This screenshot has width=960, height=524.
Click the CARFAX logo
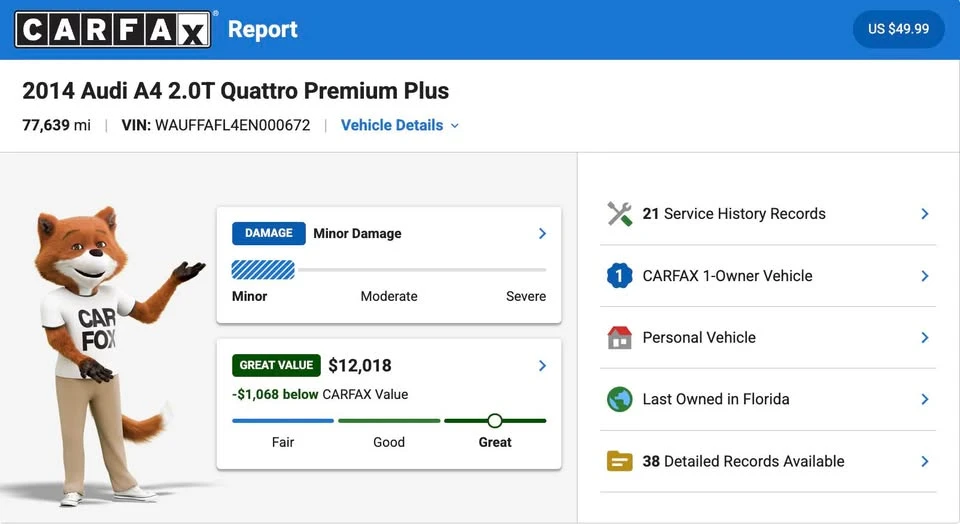[x=113, y=29]
